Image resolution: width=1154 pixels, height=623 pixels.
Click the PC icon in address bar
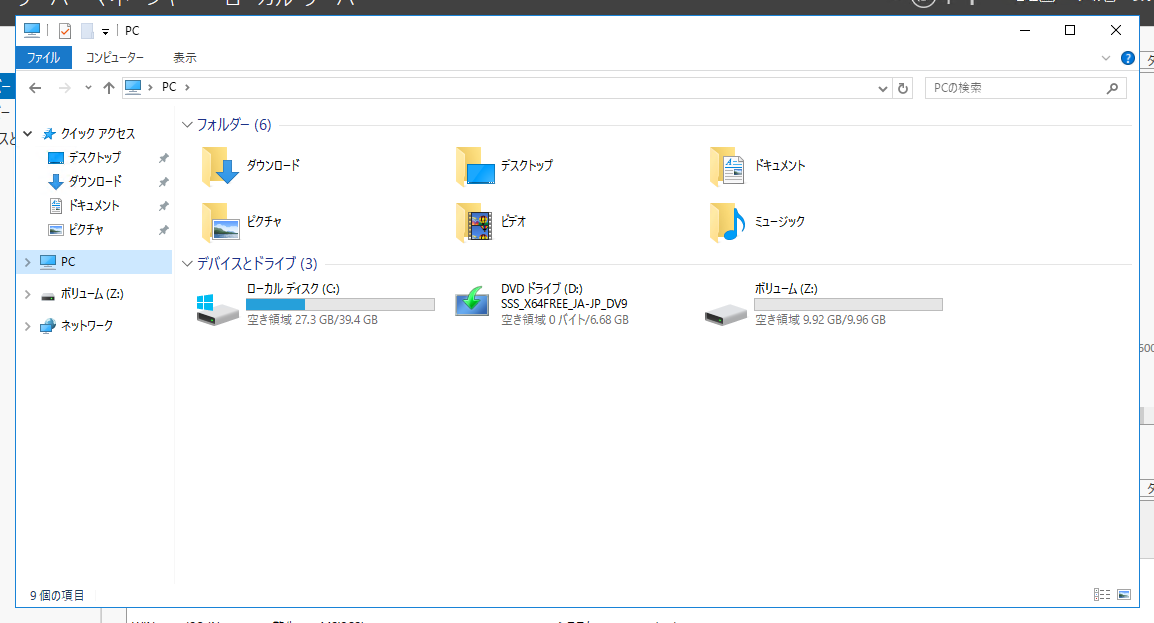133,87
